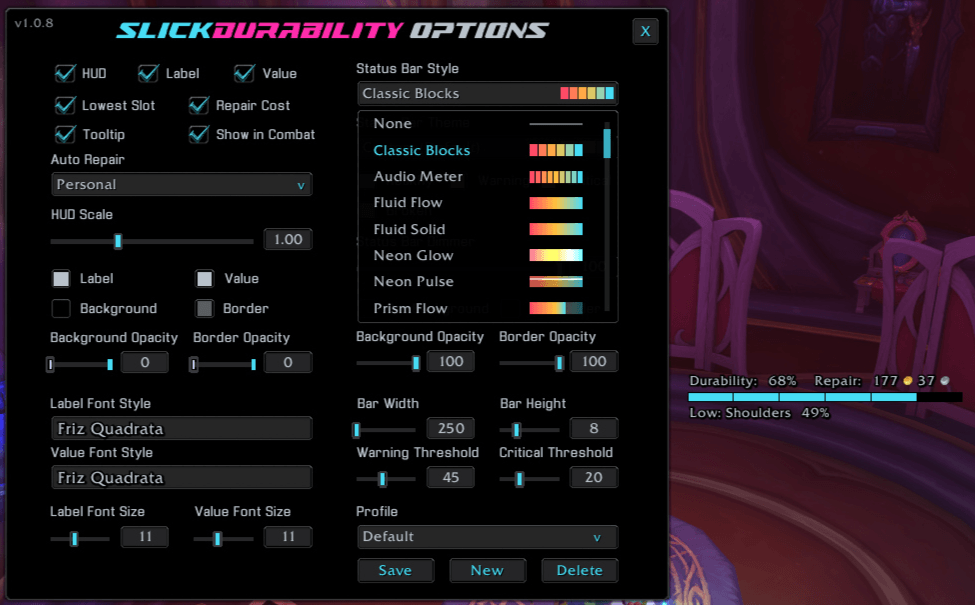Click the Bar Width slider
This screenshot has height=605, width=975.
tap(386, 430)
